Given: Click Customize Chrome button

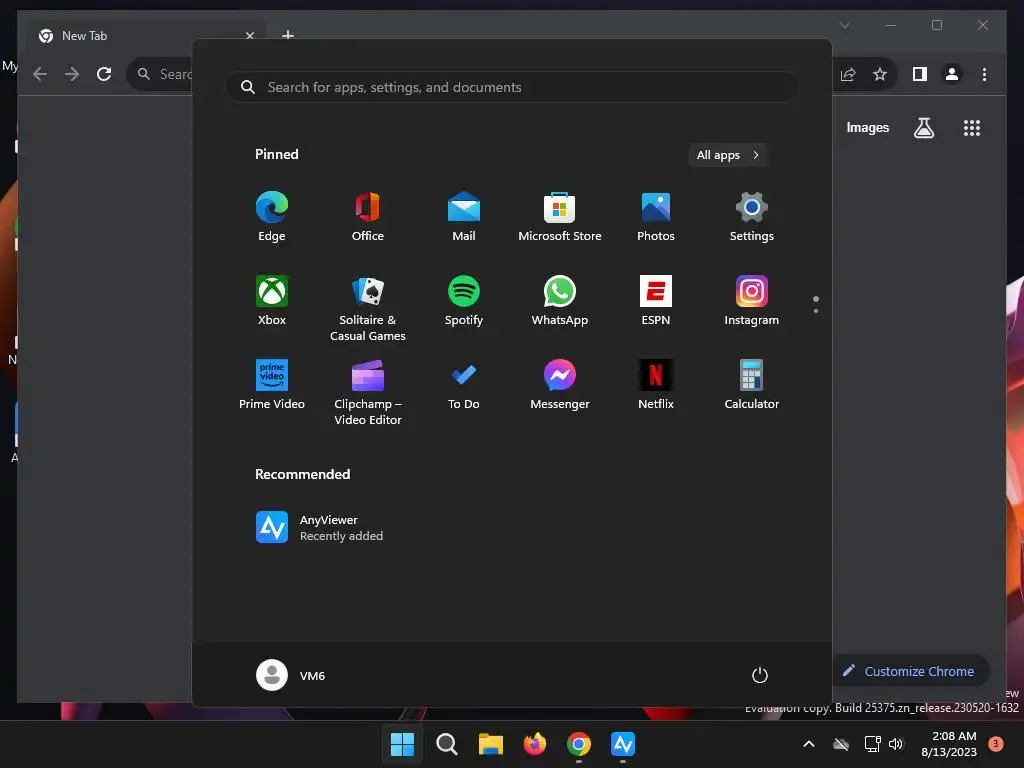Looking at the screenshot, I should coord(910,671).
